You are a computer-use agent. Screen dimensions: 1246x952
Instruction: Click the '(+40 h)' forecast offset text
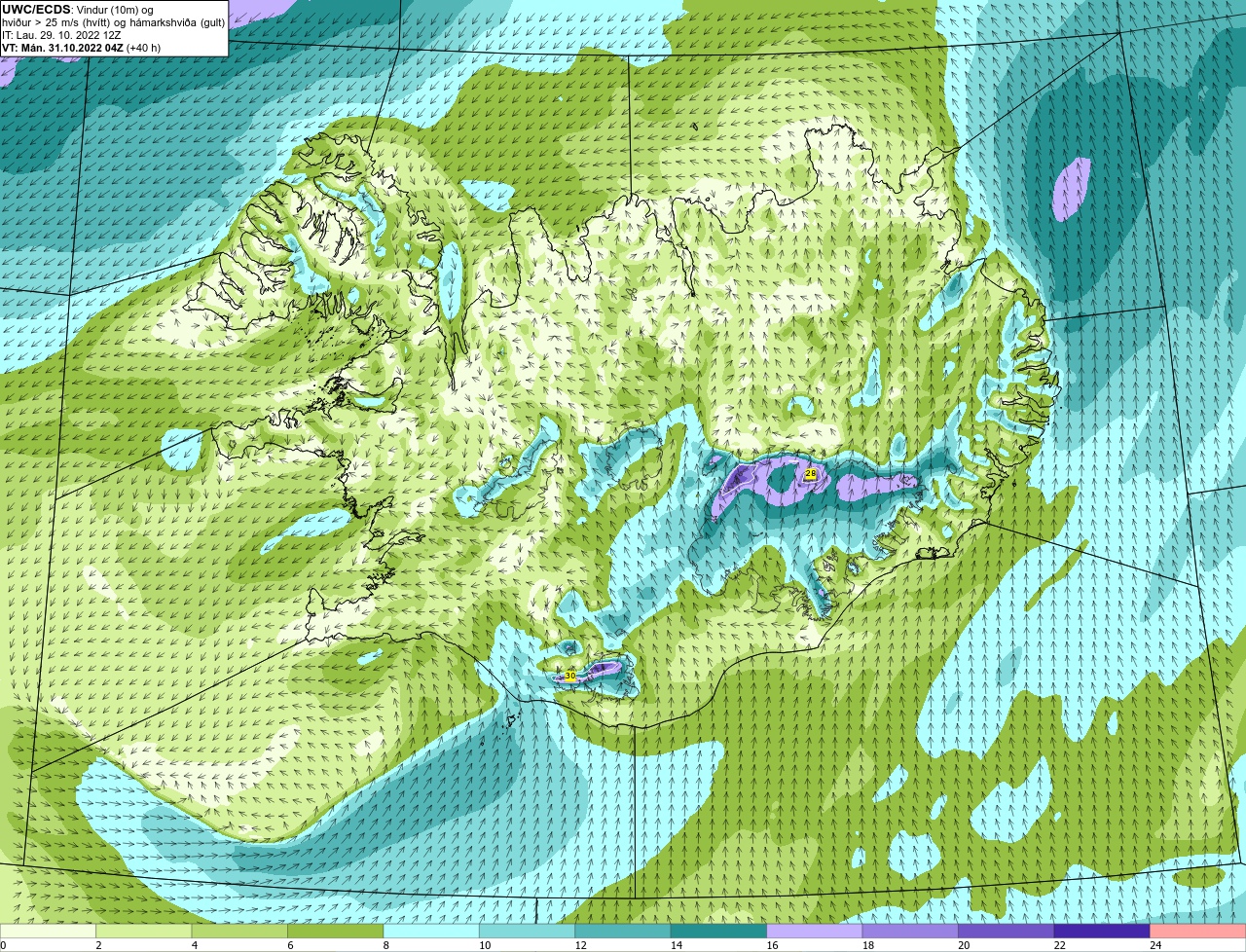point(143,48)
